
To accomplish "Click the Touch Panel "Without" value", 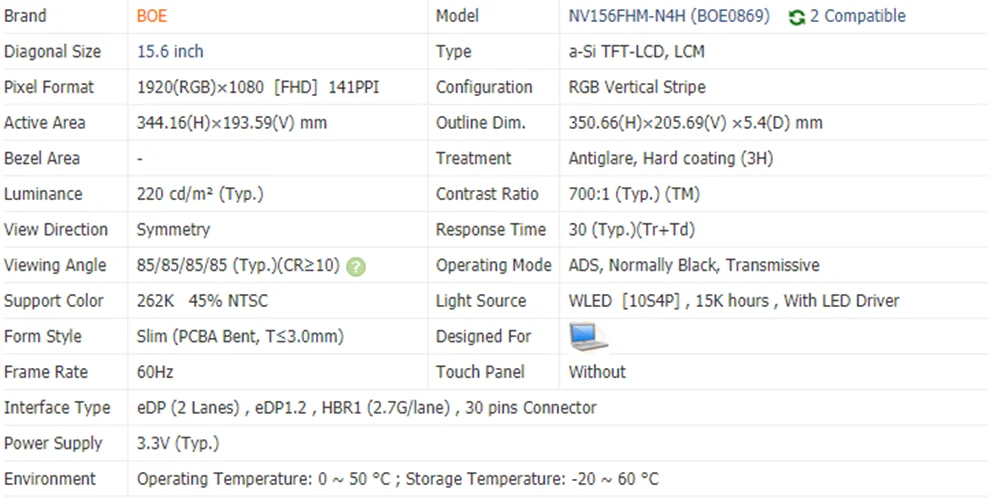I will (597, 372).
